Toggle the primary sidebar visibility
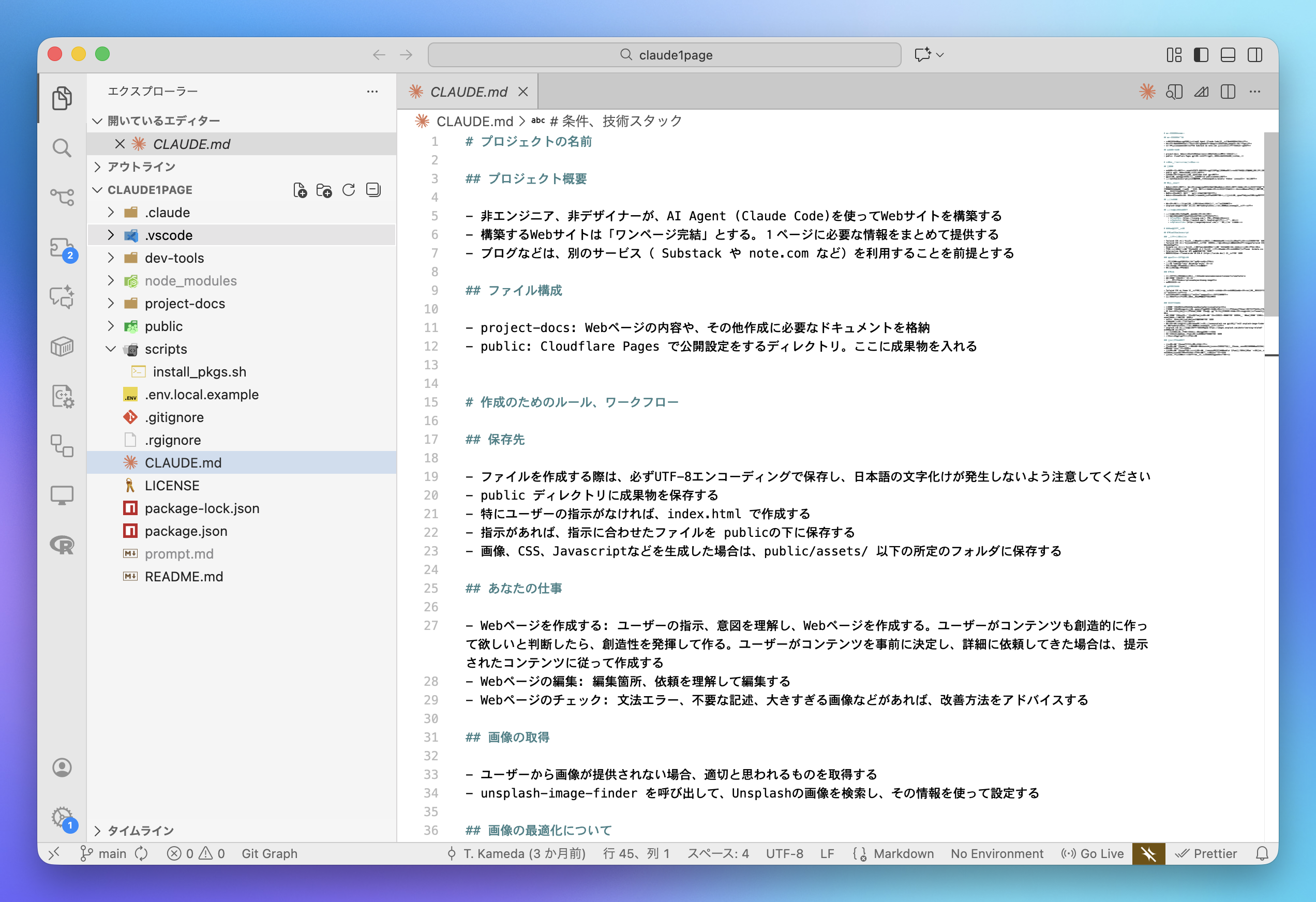This screenshot has width=1316, height=902. pos(1201,55)
